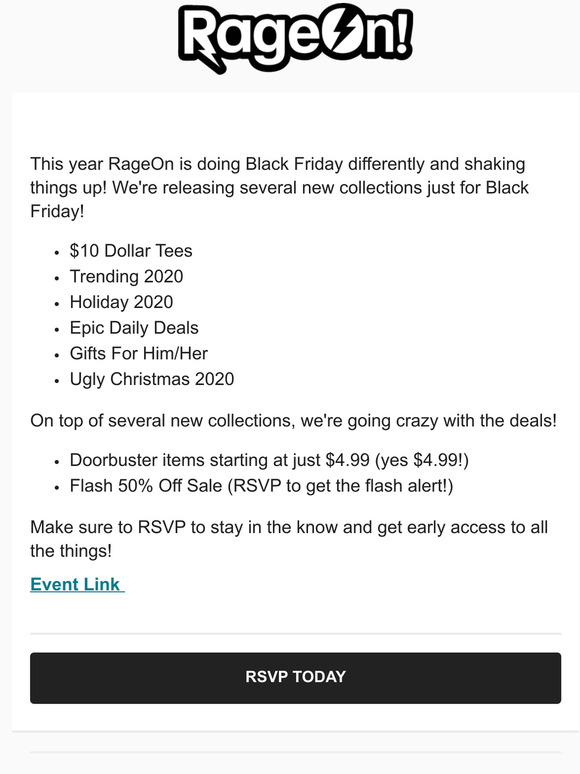Click the Flash 50% Off Sale line
Viewport: 580px width, 774px height.
(x=261, y=486)
